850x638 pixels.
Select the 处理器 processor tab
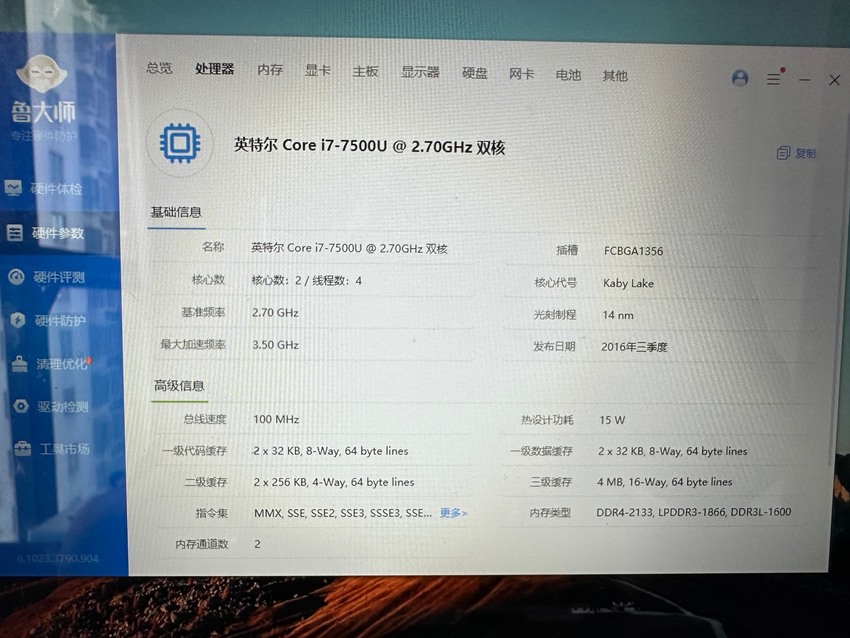215,69
